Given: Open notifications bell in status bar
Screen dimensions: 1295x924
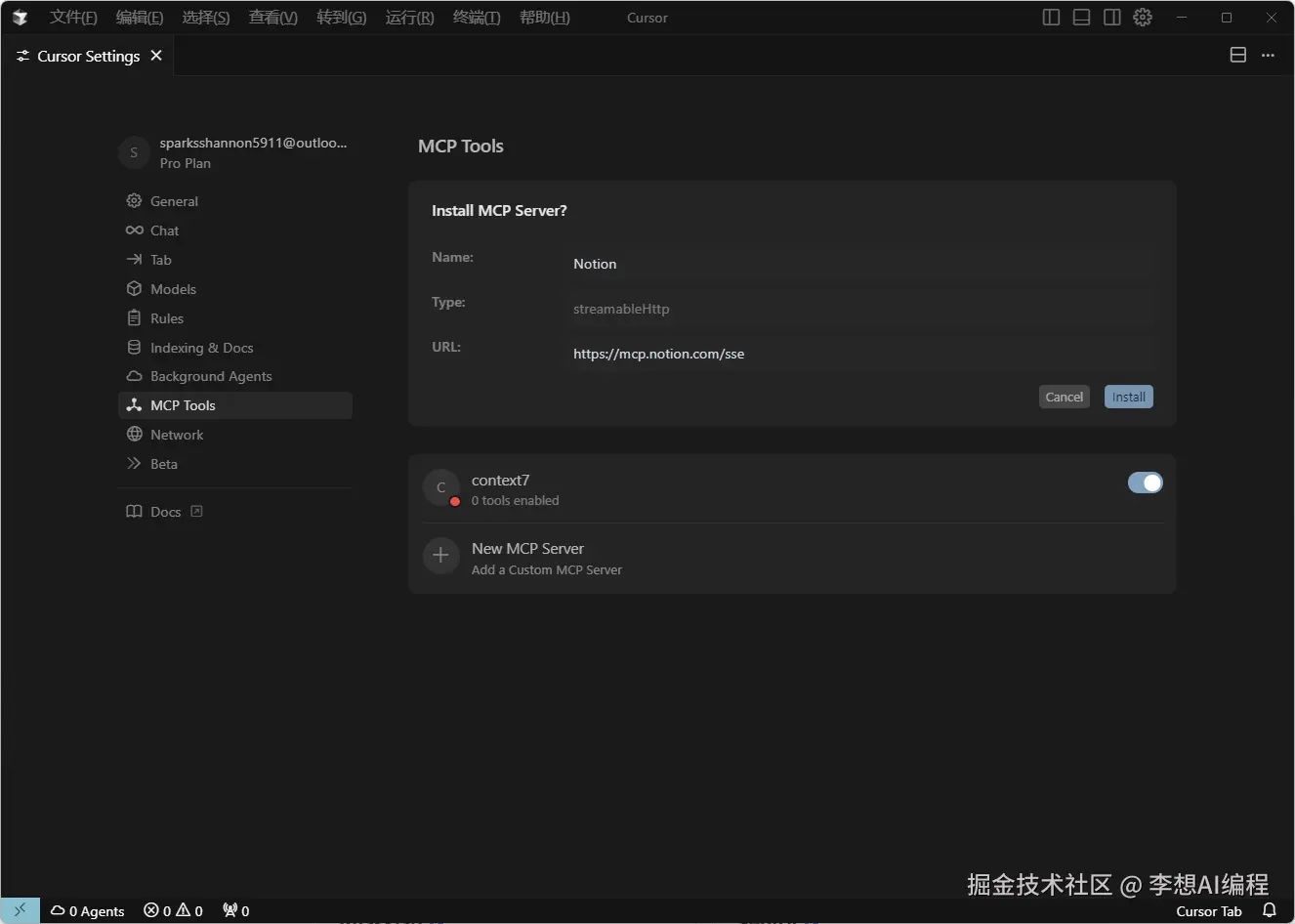Looking at the screenshot, I should point(1270,910).
